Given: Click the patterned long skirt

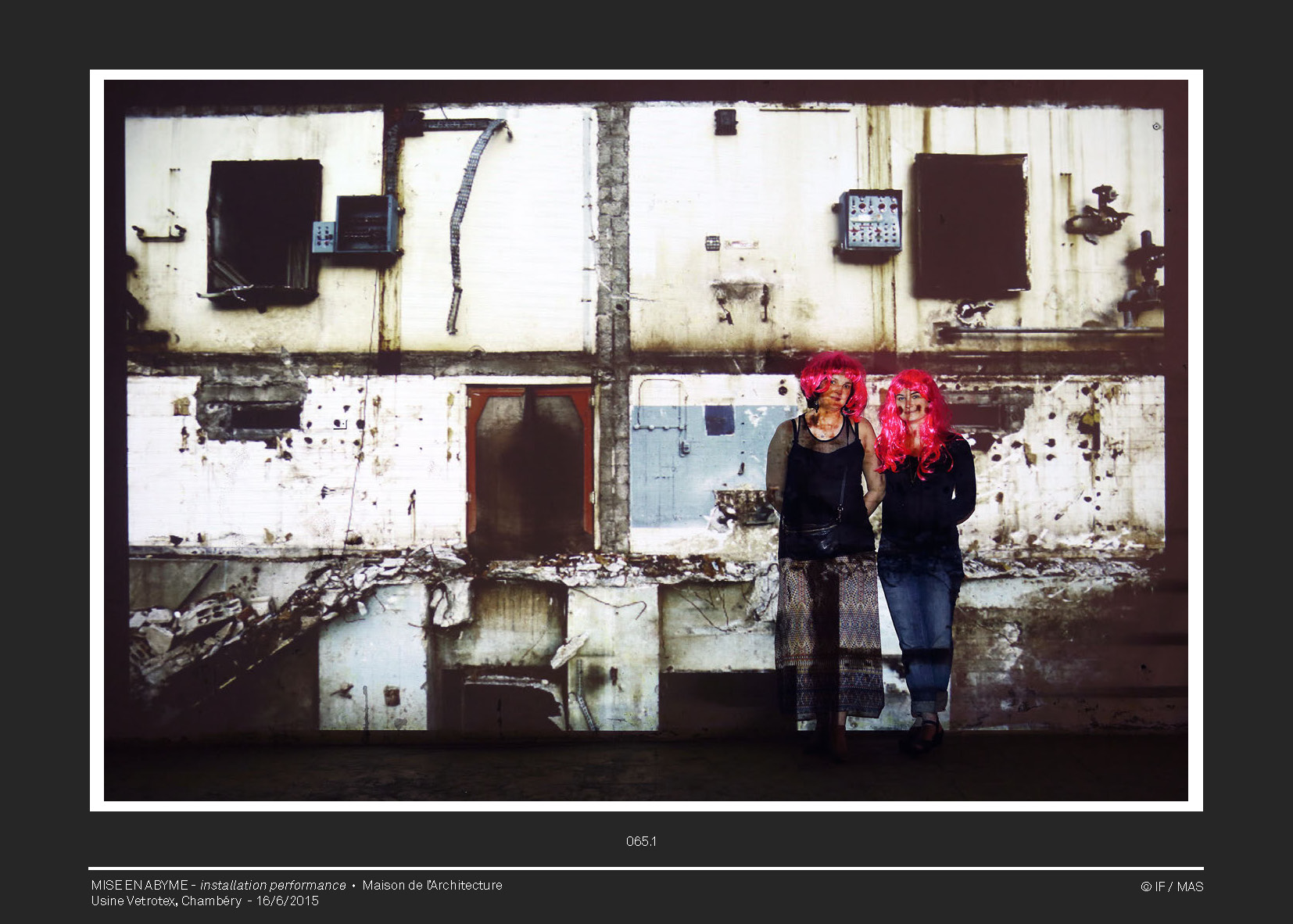Looking at the screenshot, I should (829, 633).
